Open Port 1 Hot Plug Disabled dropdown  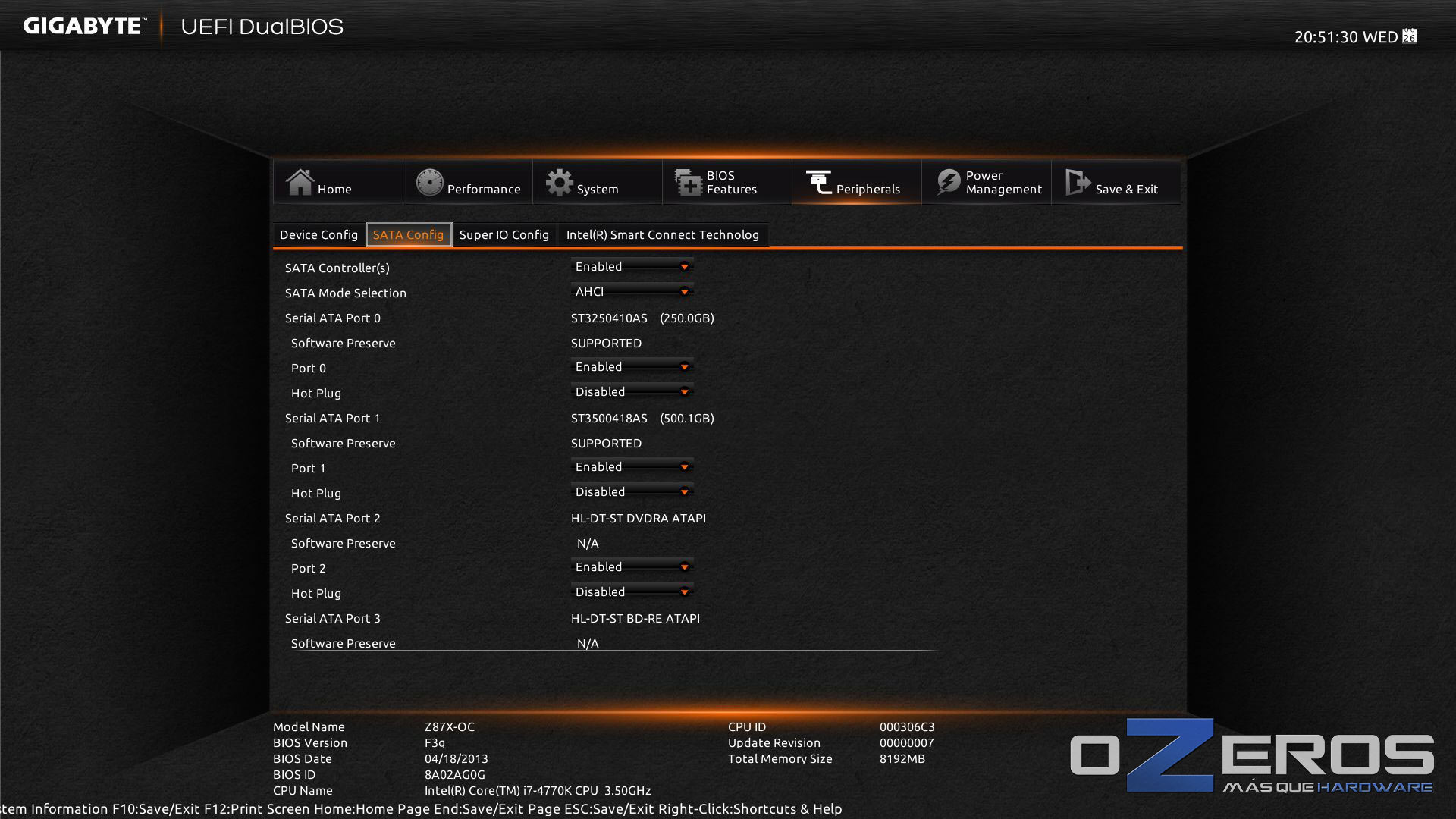[x=632, y=491]
